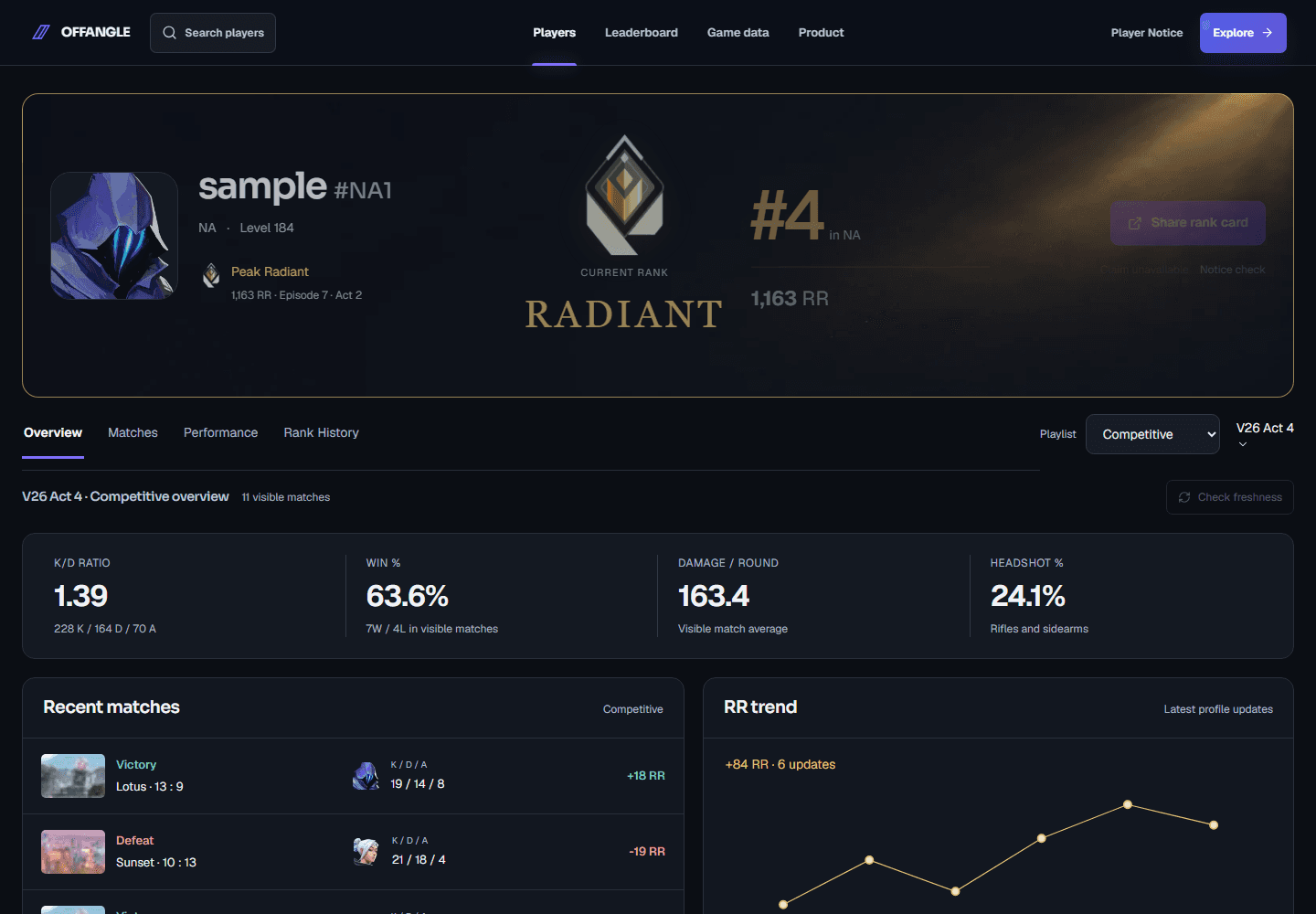This screenshot has width=1316, height=914.
Task: Click the magnifier icon in player search
Action: point(169,33)
